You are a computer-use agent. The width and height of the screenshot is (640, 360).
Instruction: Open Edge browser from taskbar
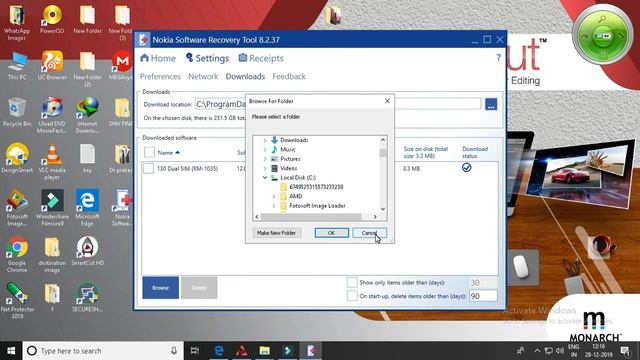219,351
